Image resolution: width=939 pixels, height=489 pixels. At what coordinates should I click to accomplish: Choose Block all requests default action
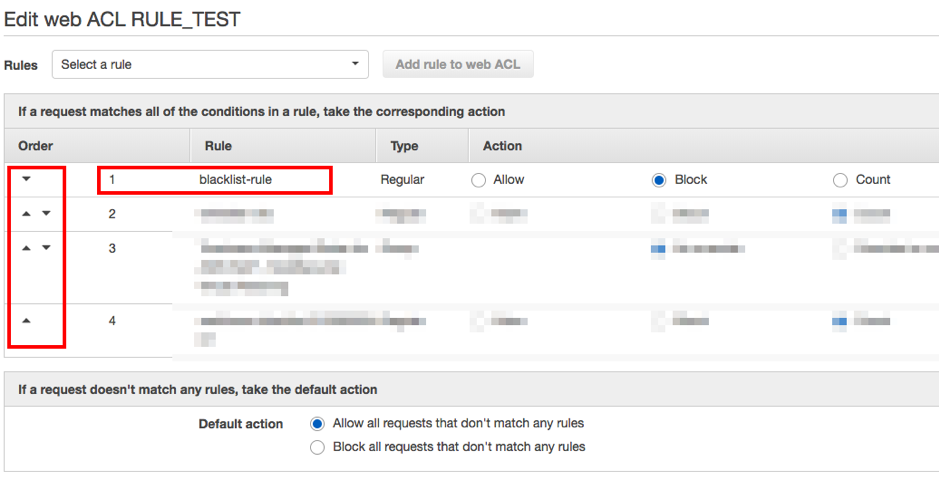(317, 448)
